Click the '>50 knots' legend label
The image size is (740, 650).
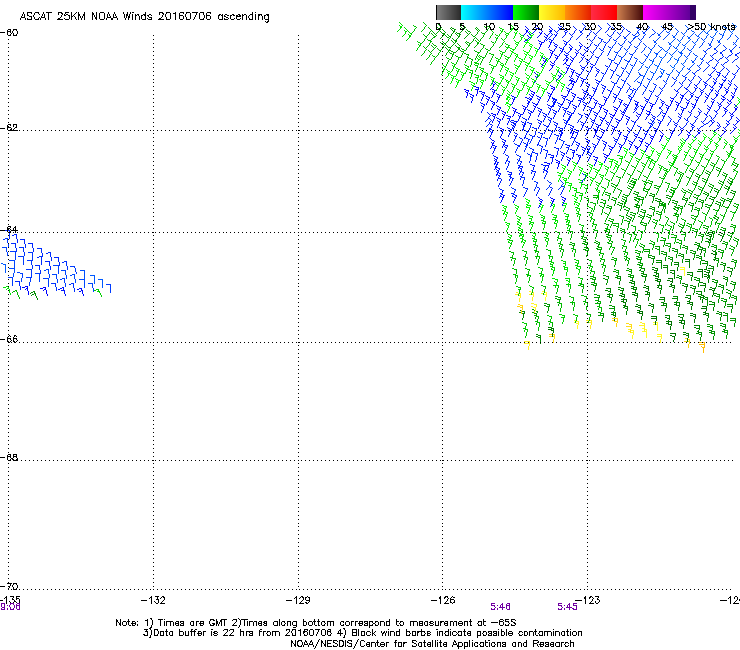click(x=711, y=27)
